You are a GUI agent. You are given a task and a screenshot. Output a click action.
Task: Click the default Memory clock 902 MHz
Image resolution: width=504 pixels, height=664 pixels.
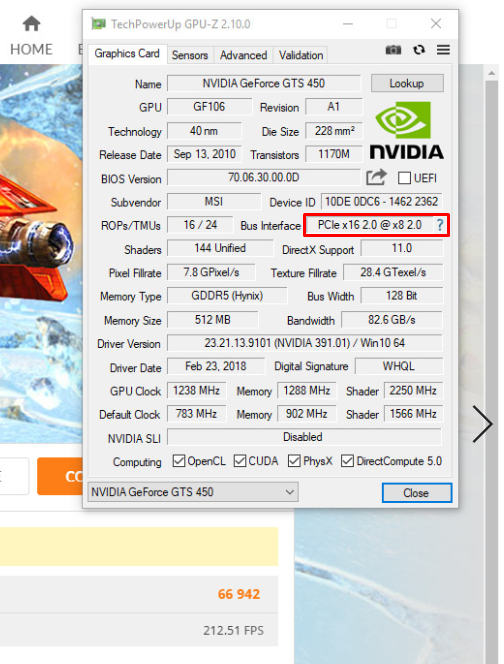coord(307,414)
